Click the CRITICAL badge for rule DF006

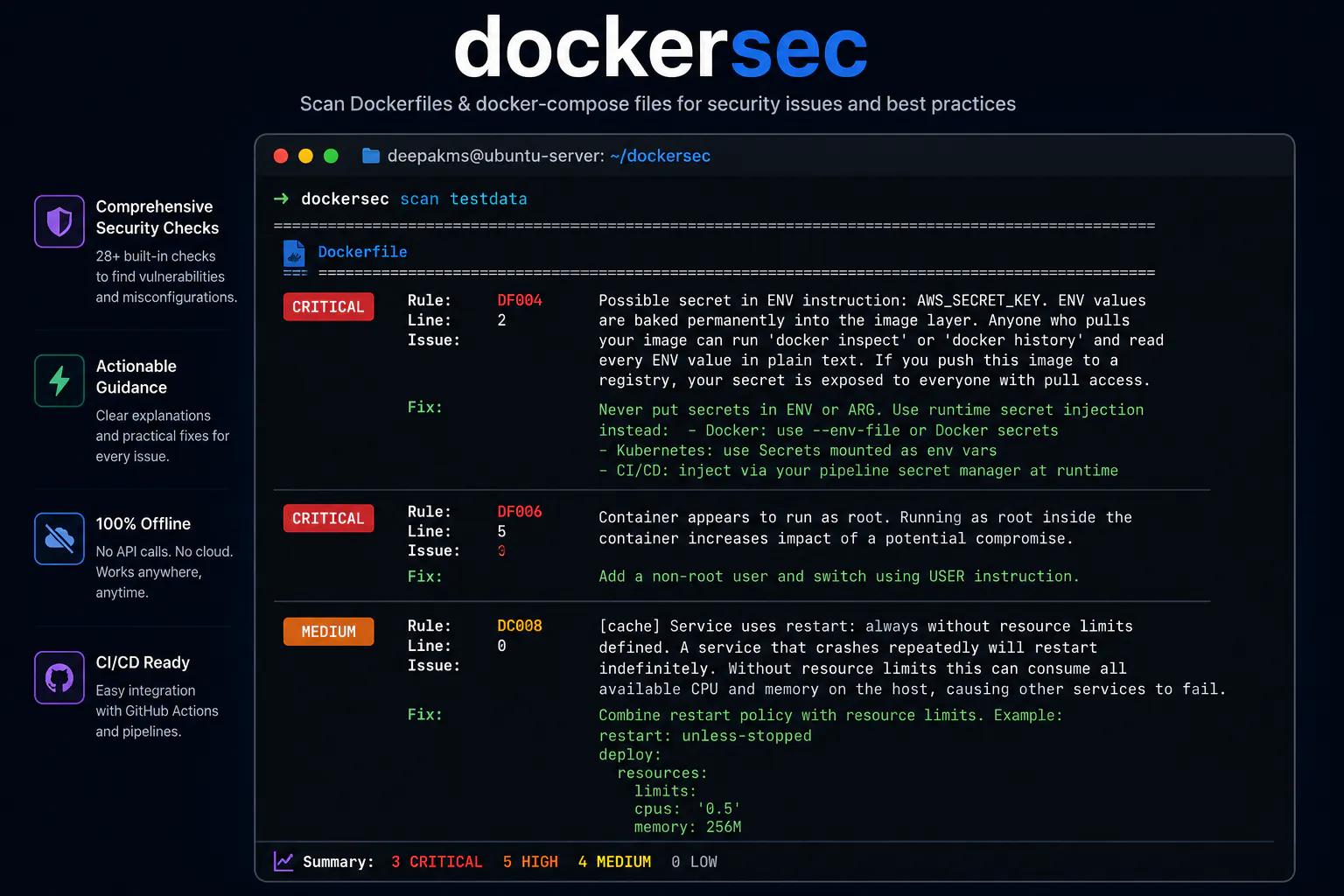[328, 518]
